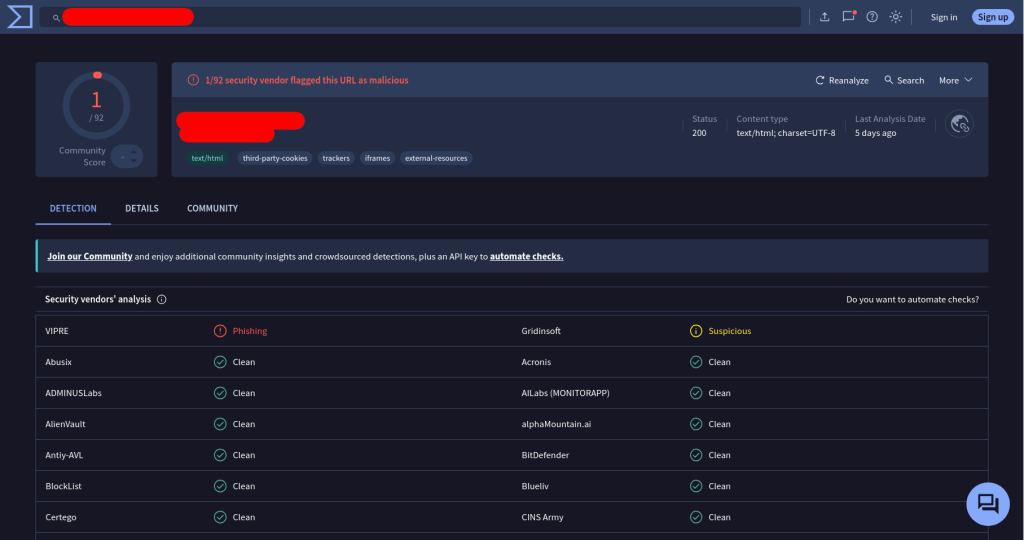Click the Acronis Clean checkmark icon
Viewport: 1024px width, 540px height.
(x=696, y=362)
